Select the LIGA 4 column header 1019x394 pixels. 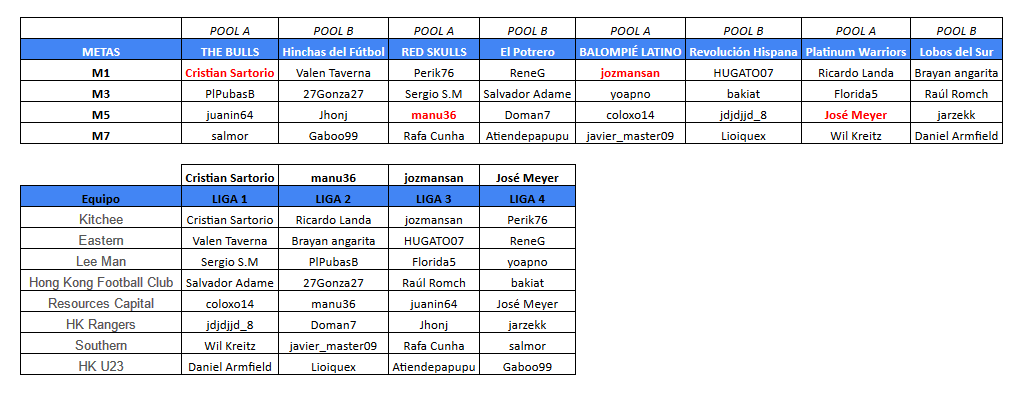527,198
